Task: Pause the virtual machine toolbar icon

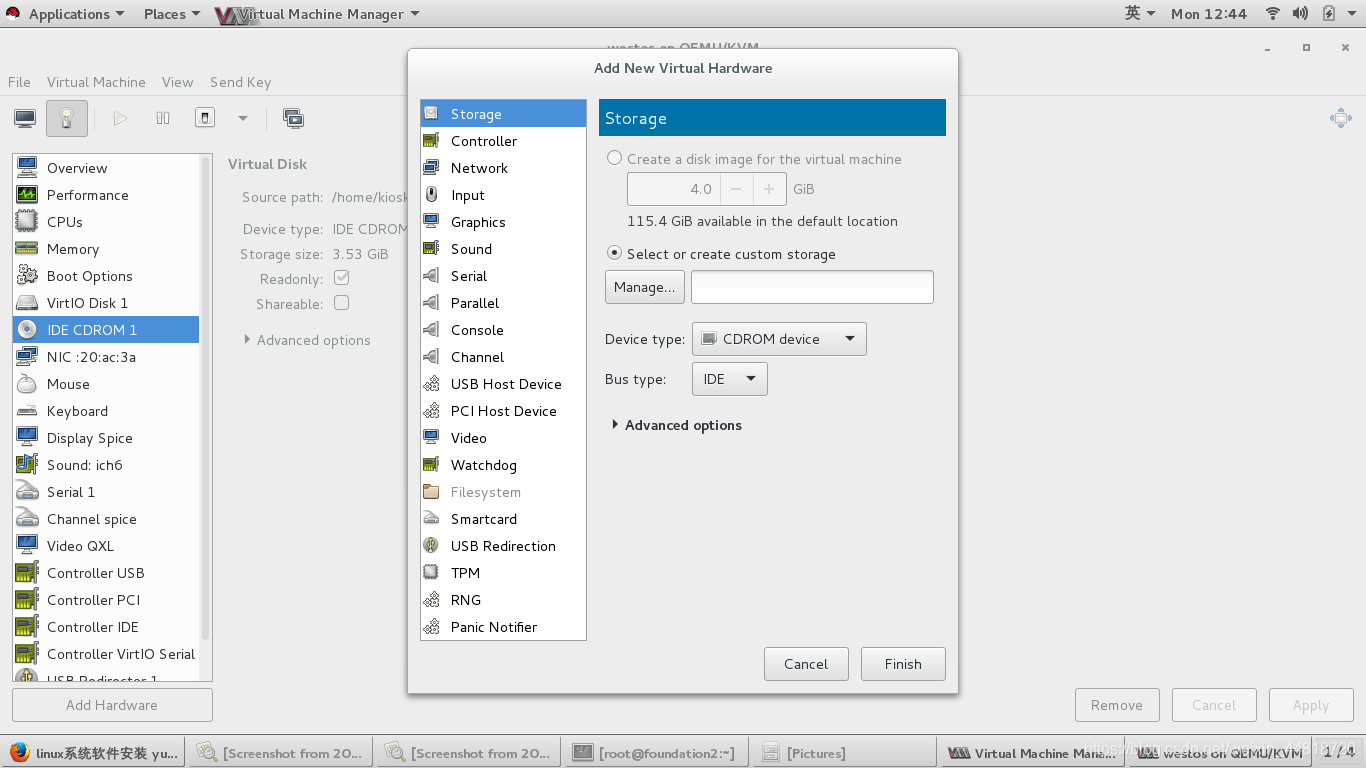Action: pos(163,118)
